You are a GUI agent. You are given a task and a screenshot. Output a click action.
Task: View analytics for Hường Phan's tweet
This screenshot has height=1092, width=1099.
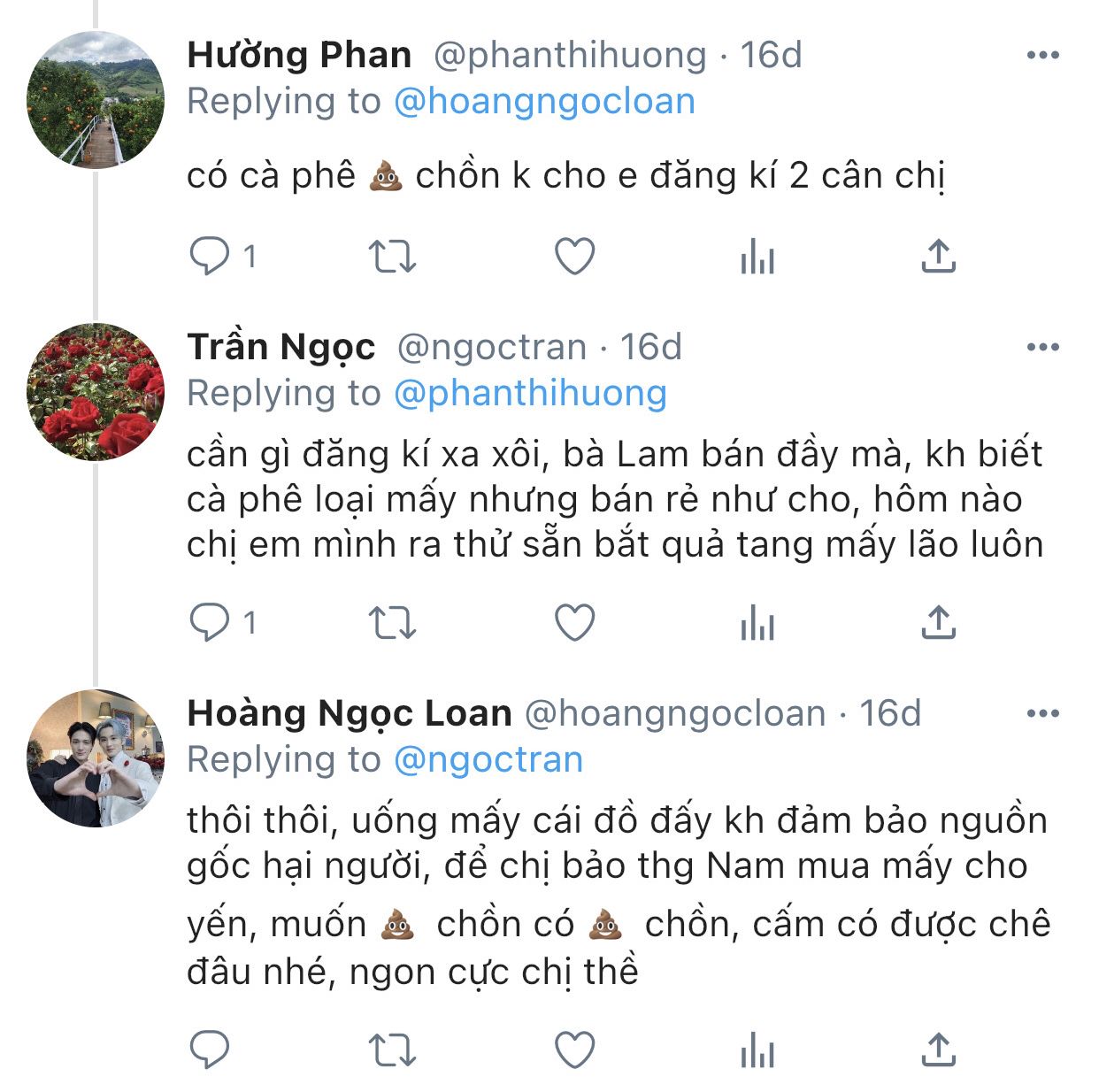pos(757,258)
